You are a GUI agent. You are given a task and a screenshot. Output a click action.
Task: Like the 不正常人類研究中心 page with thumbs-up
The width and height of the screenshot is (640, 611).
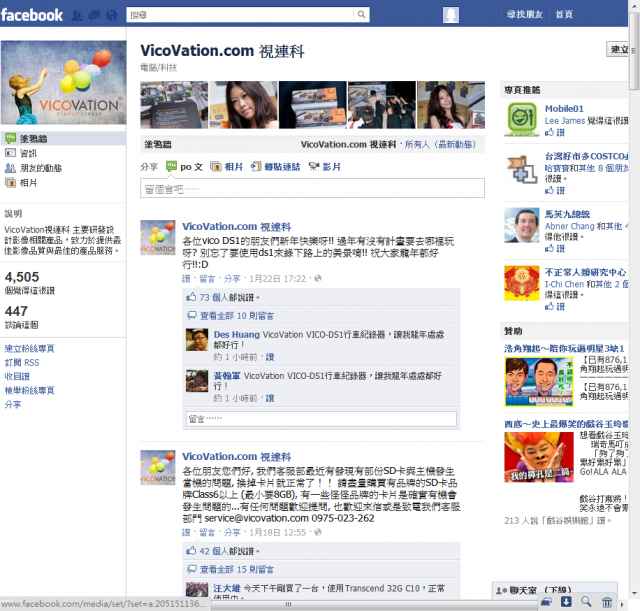(555, 307)
